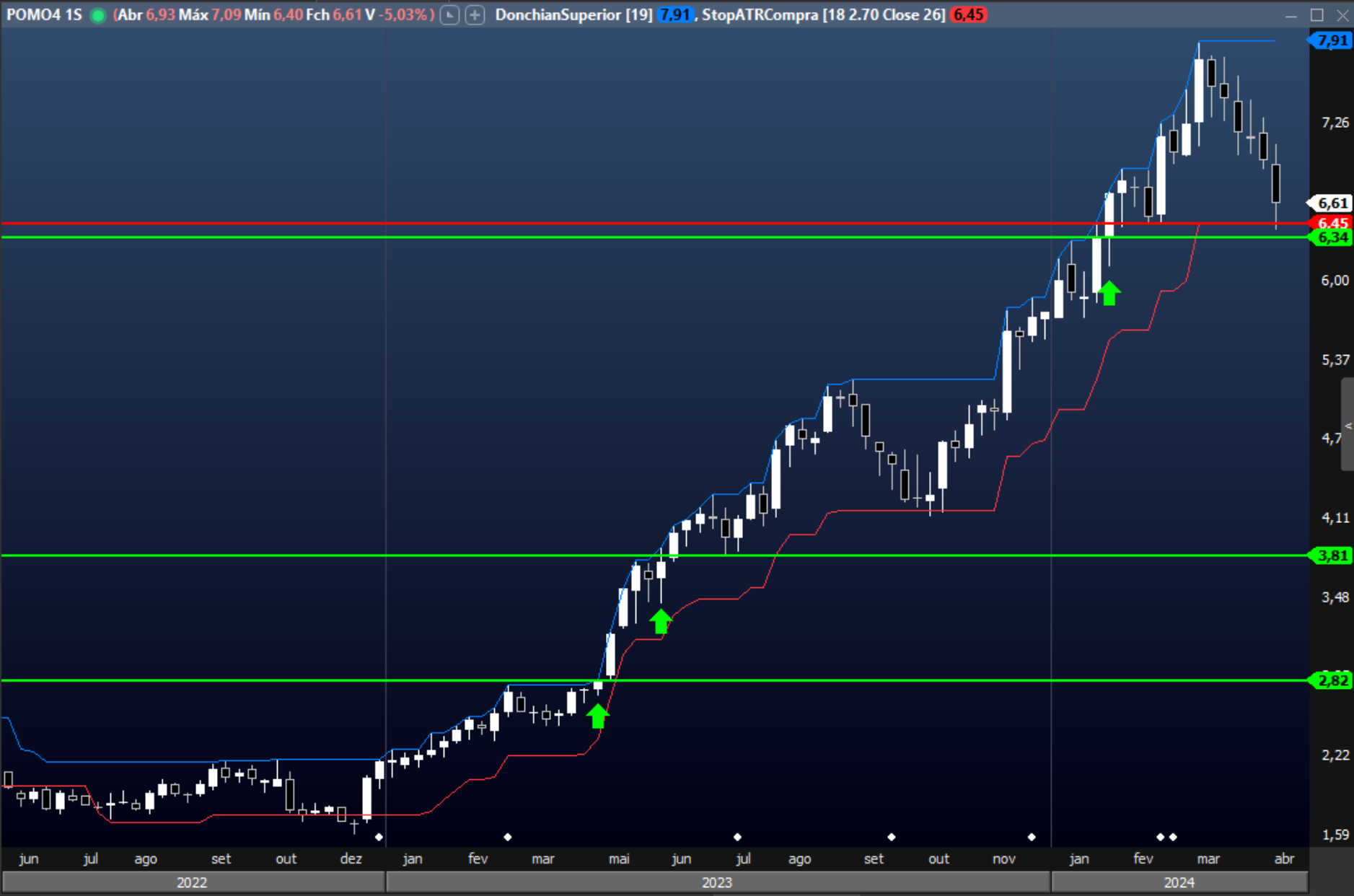The height and width of the screenshot is (896, 1354).
Task: Select the DonchianSuperior [19] indicator label
Action: coord(573,15)
